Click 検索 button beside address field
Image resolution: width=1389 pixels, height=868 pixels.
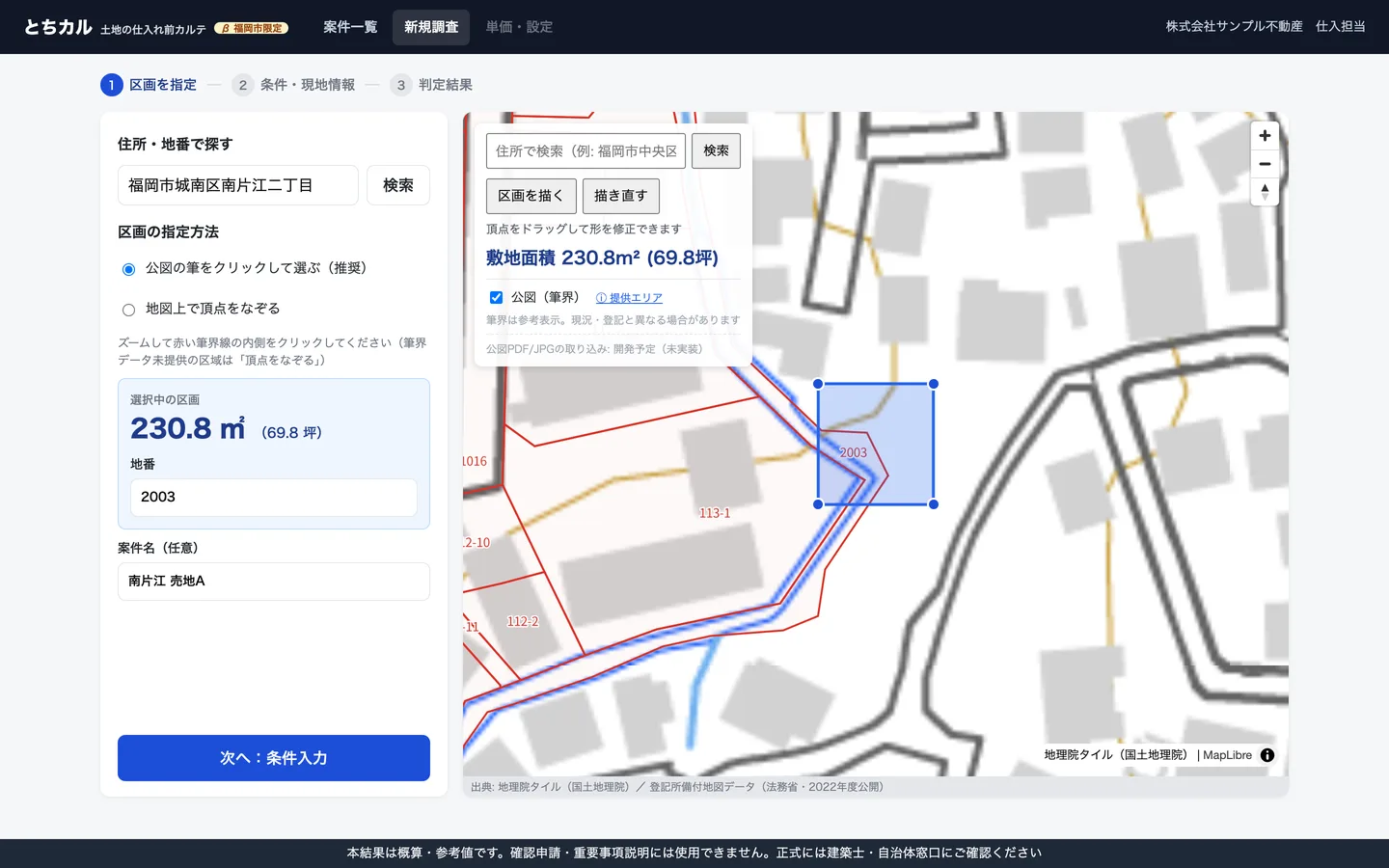pos(398,185)
